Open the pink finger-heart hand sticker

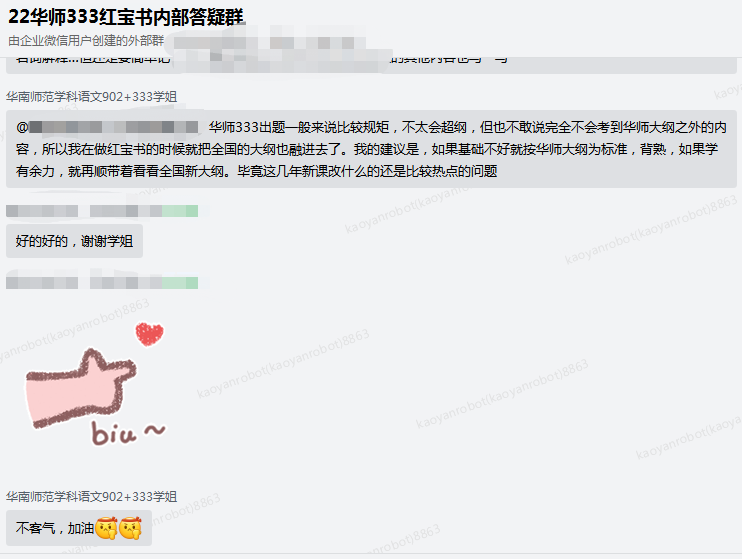tap(95, 384)
